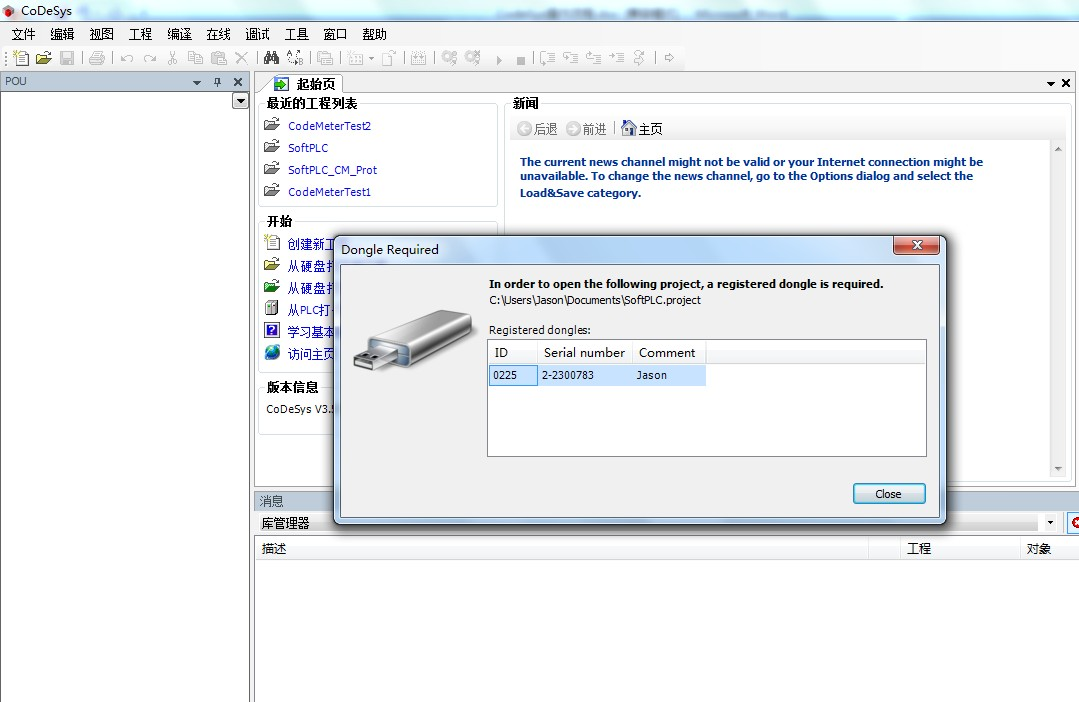Open the 窗口 menu
This screenshot has height=702, width=1079.
coord(335,34)
